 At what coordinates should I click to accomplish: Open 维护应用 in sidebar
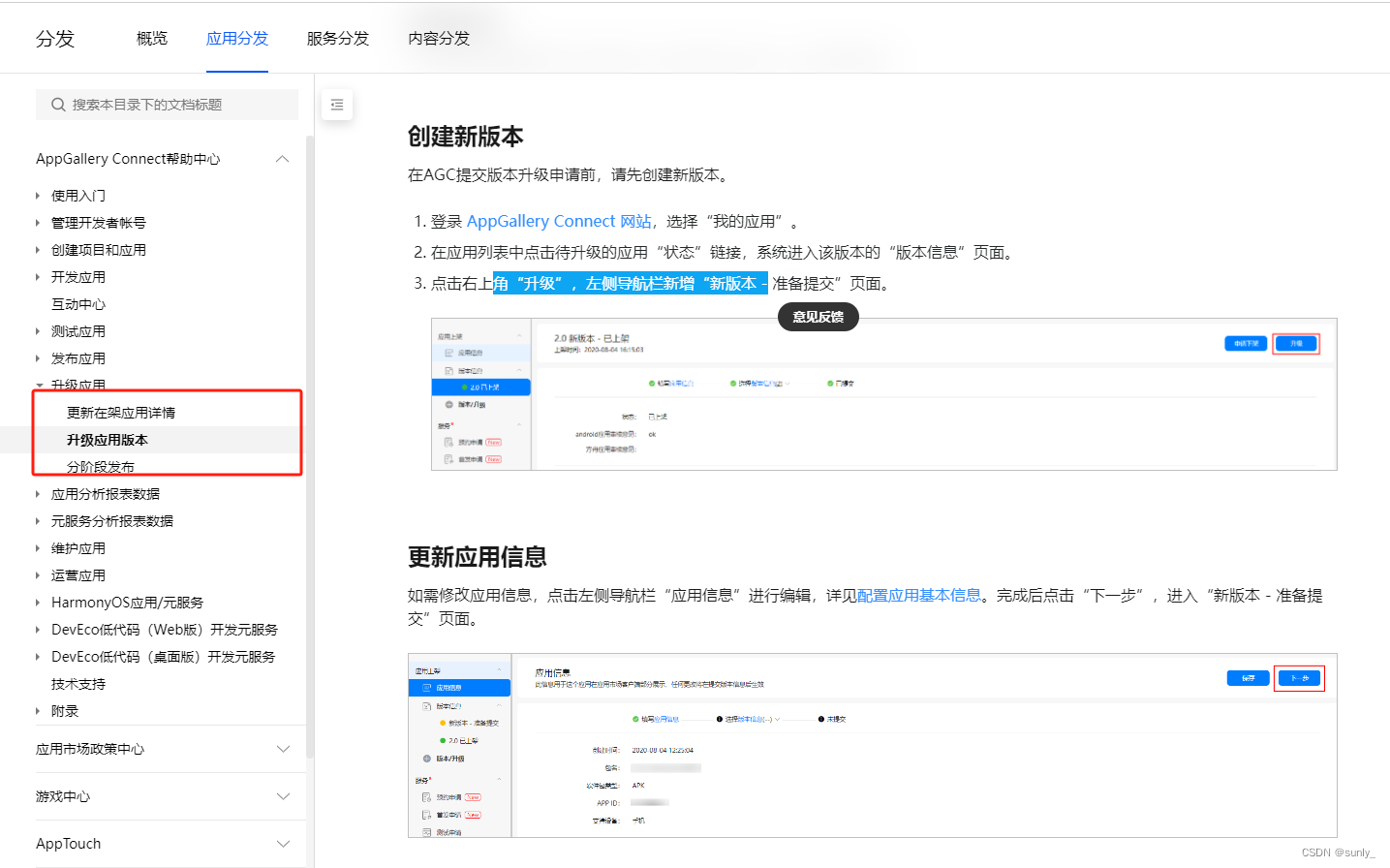[78, 548]
